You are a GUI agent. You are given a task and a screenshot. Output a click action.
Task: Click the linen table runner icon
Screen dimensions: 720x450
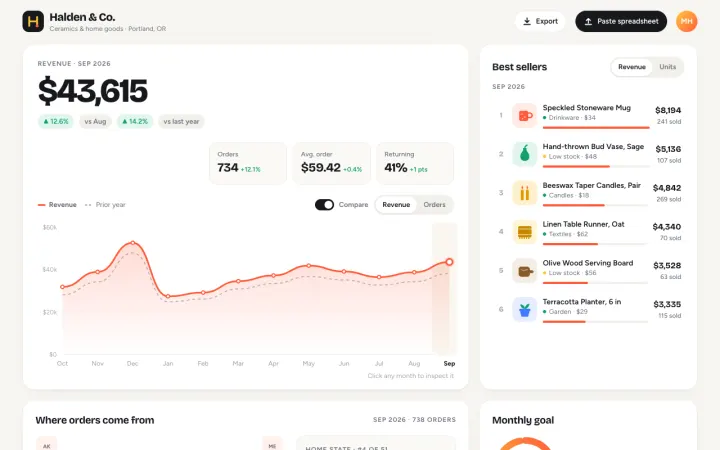click(x=524, y=231)
